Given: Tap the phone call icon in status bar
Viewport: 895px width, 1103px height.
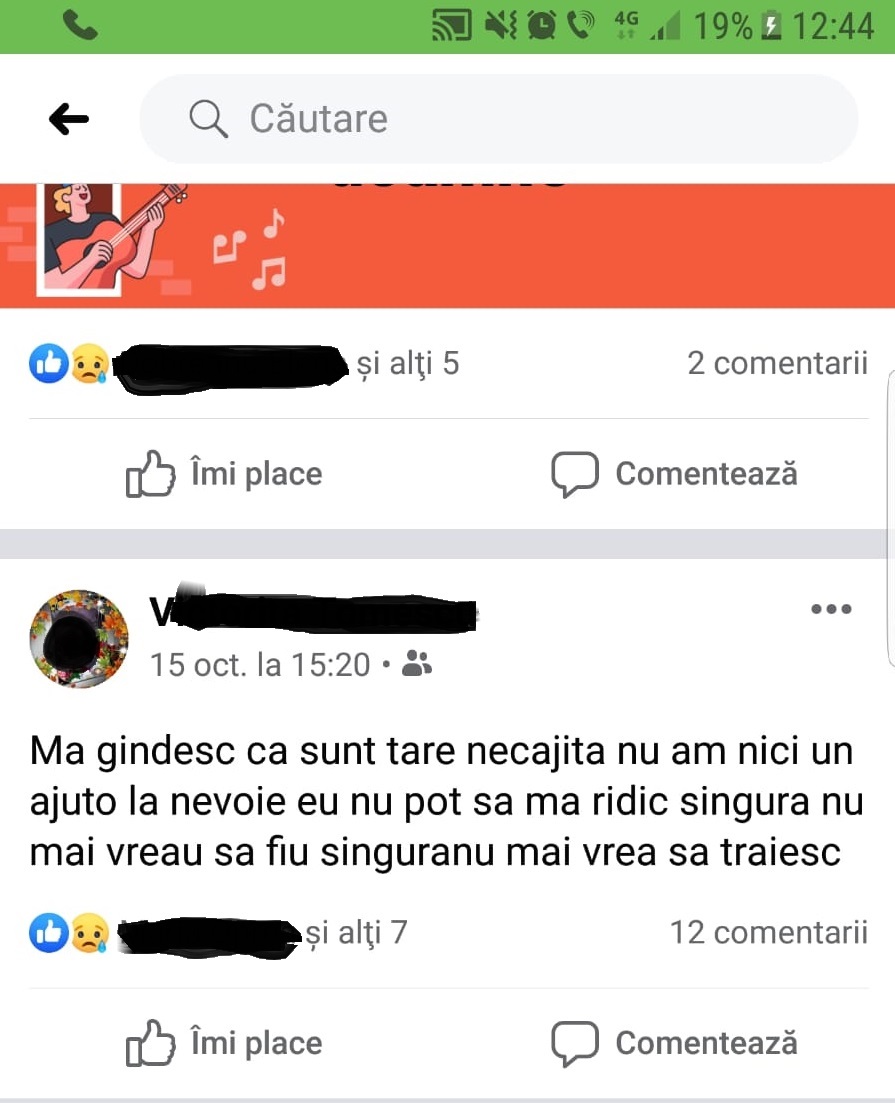Looking at the screenshot, I should [x=80, y=26].
